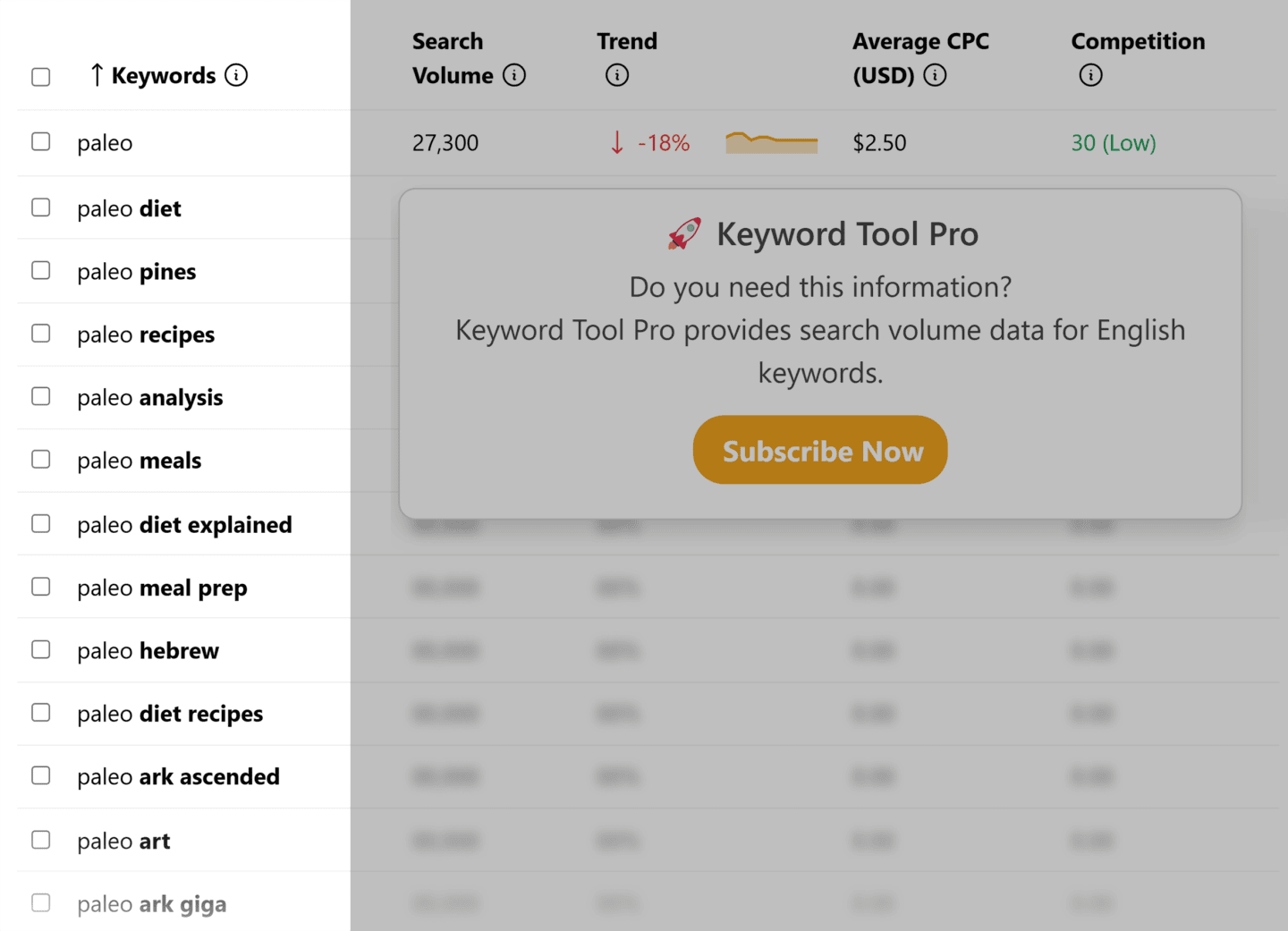The width and height of the screenshot is (1288, 931).
Task: Open the Average CPC info icon
Action: tap(936, 76)
